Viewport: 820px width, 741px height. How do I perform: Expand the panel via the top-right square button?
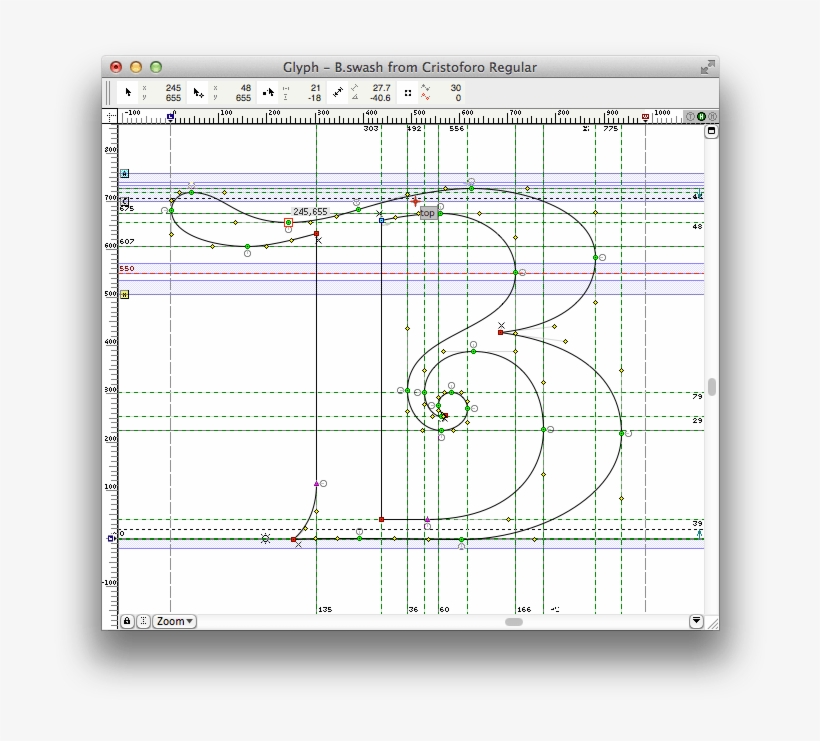[710, 131]
